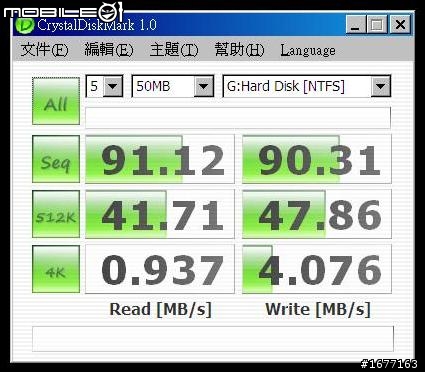The height and width of the screenshot is (372, 425).
Task: Run all benchmarks with All button
Action: coord(56,101)
